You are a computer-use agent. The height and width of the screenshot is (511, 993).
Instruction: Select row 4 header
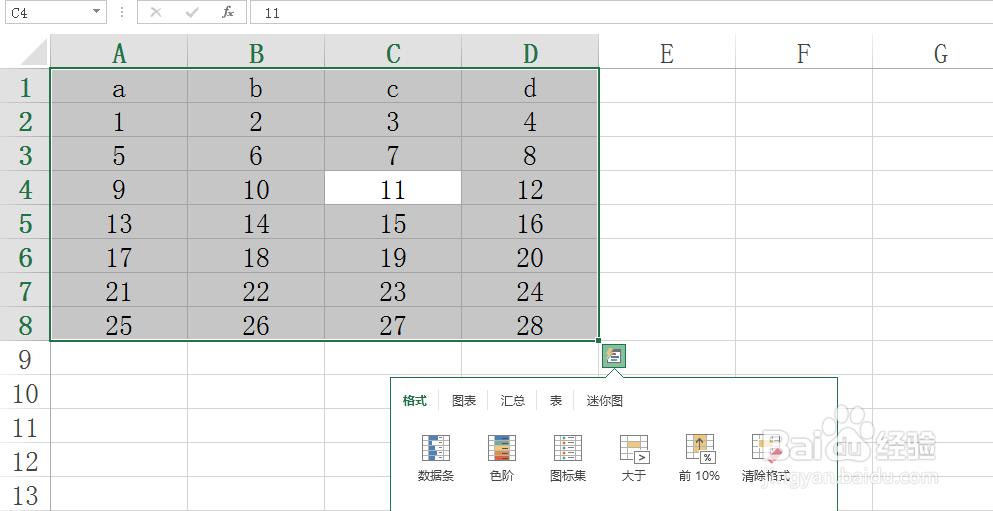[25, 188]
